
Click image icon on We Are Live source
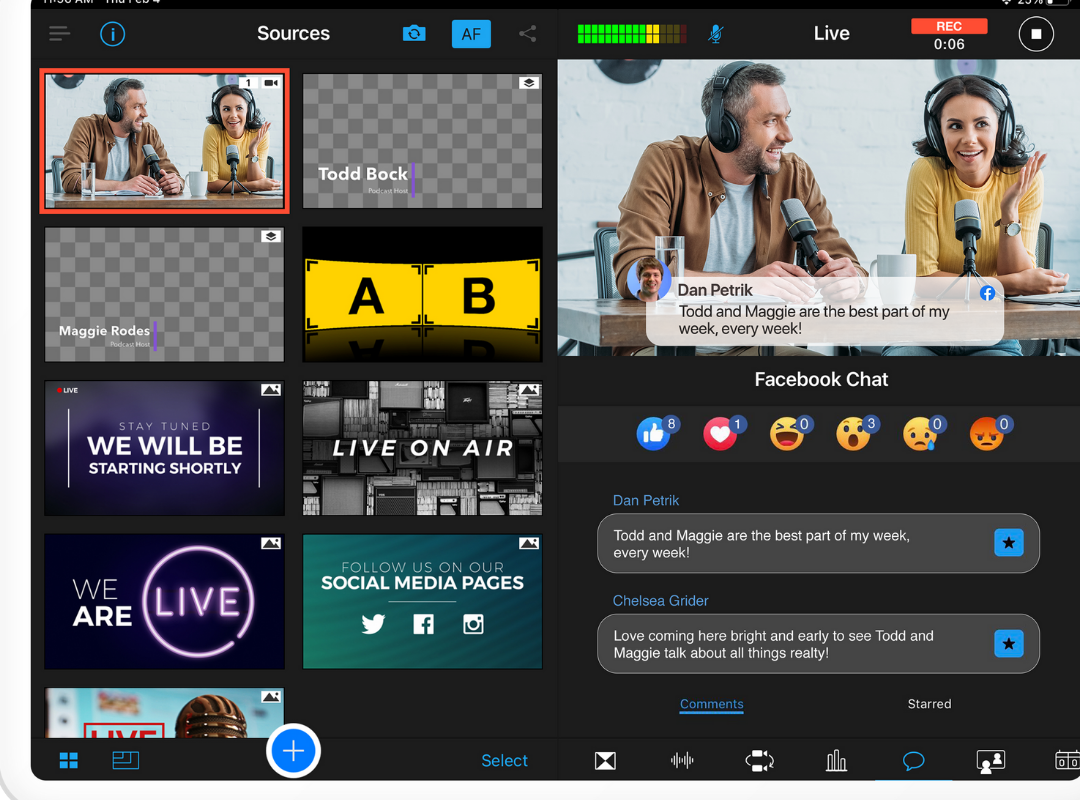[x=271, y=544]
